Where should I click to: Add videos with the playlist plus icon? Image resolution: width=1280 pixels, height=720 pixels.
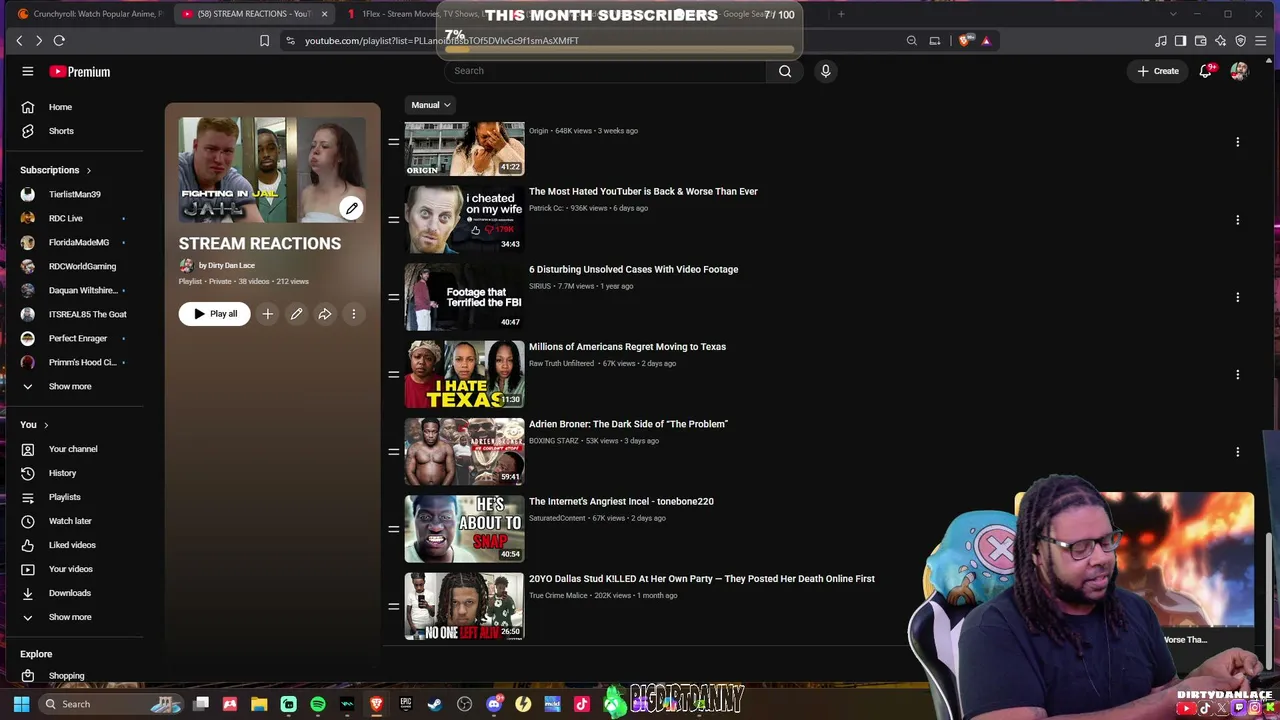coord(267,314)
